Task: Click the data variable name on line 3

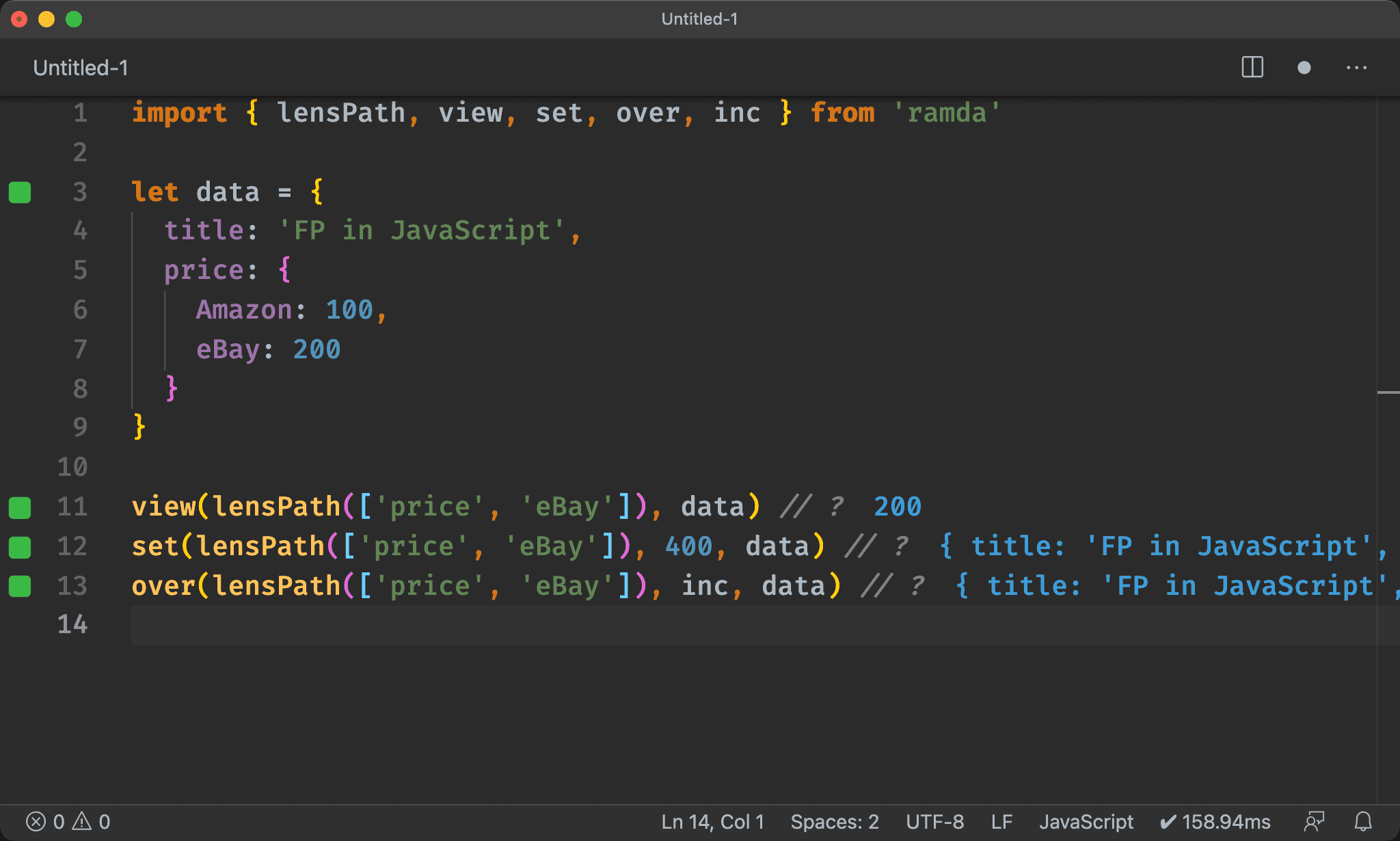Action: tap(228, 192)
